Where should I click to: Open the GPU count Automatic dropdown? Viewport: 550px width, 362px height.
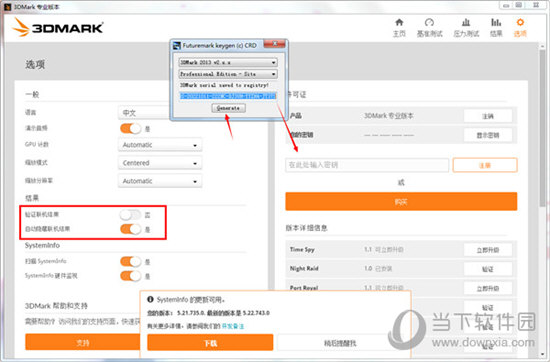click(160, 145)
